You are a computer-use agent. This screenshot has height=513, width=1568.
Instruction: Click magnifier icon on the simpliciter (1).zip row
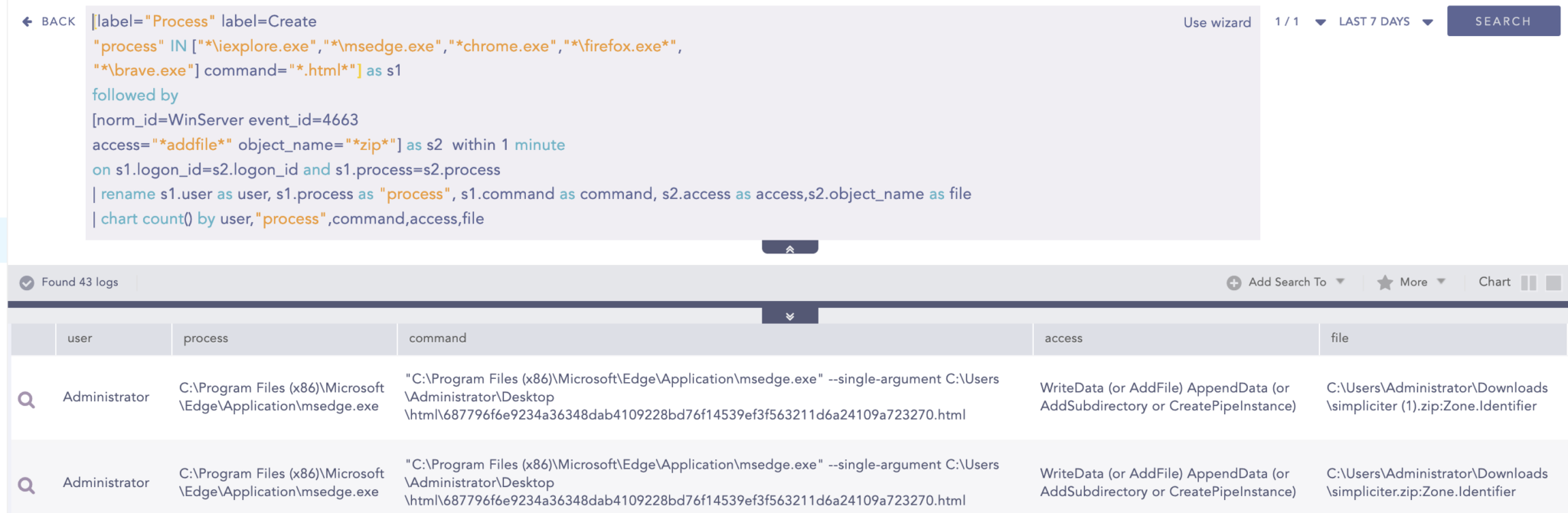27,399
